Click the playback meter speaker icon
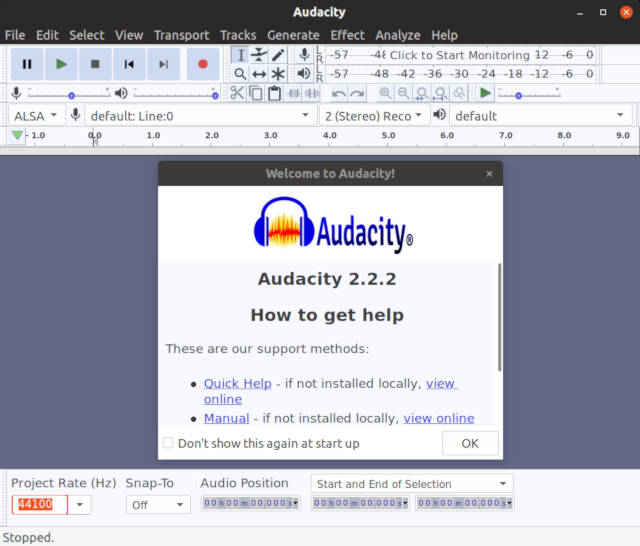Viewport: 640px width, 546px height. pos(304,74)
